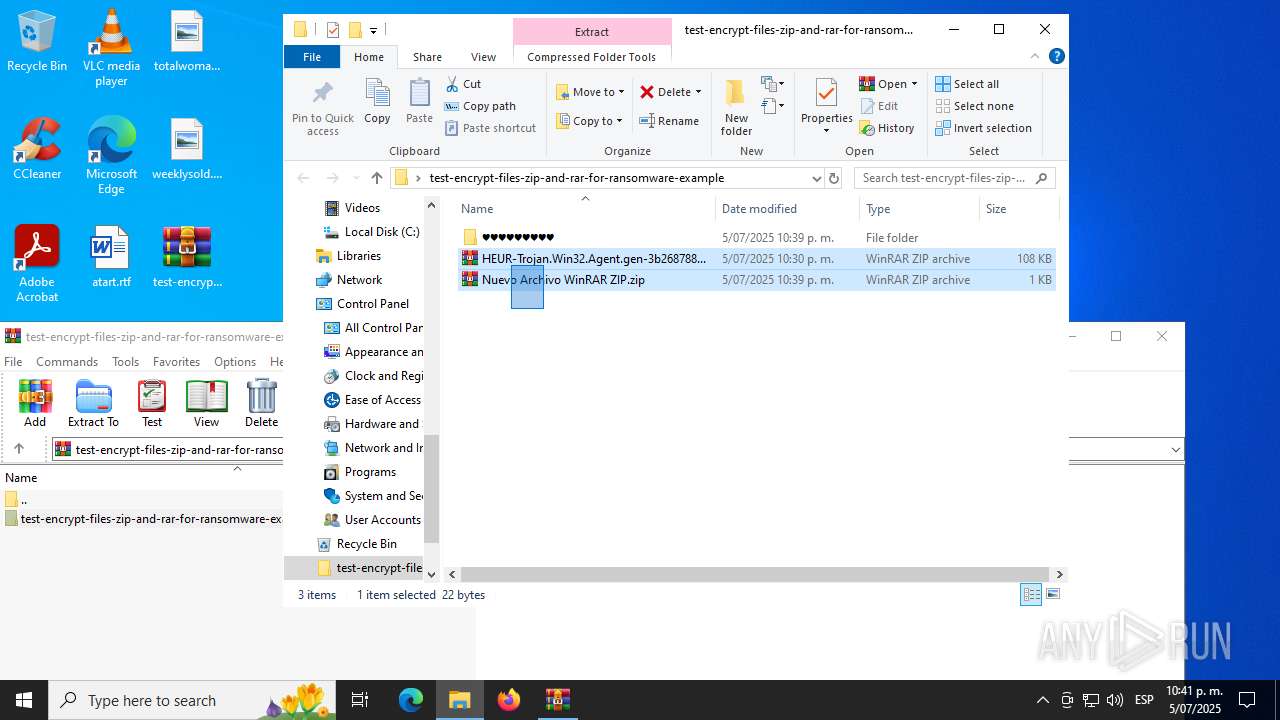Open Copy to dropdown
Viewport: 1280px width, 720px height.
pyautogui.click(x=590, y=121)
